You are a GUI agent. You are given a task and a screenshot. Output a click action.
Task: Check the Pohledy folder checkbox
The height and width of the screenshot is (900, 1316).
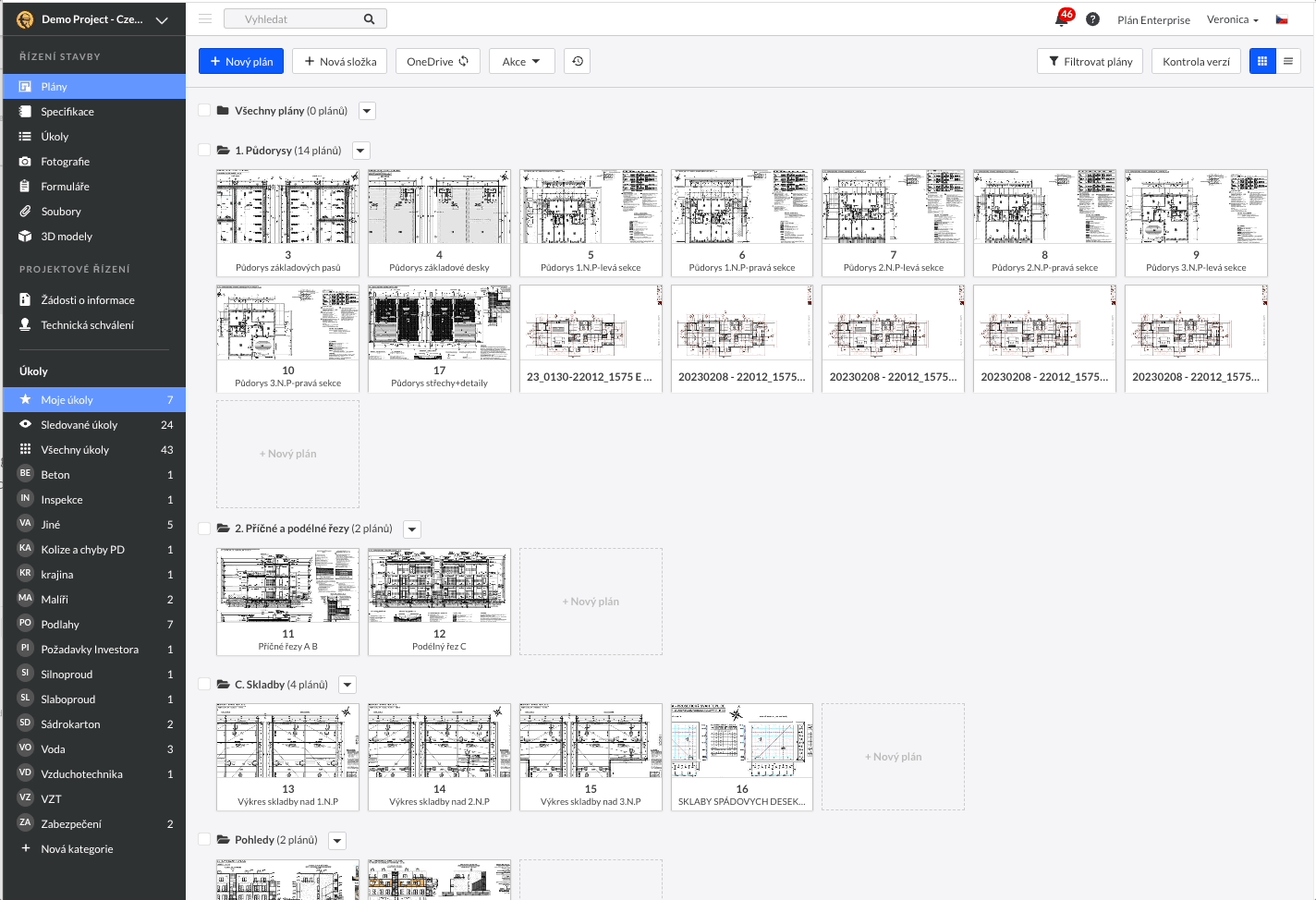204,840
